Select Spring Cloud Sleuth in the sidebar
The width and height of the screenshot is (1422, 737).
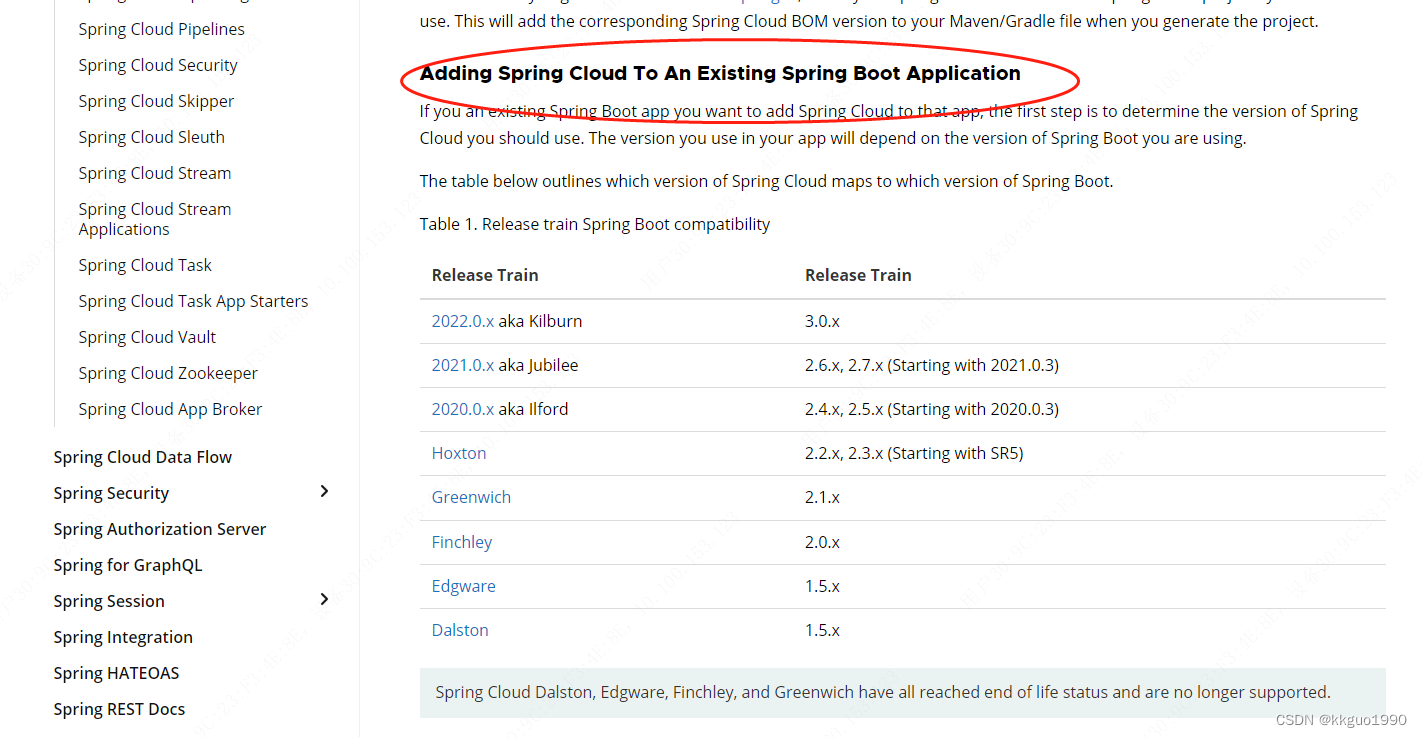[x=151, y=136]
